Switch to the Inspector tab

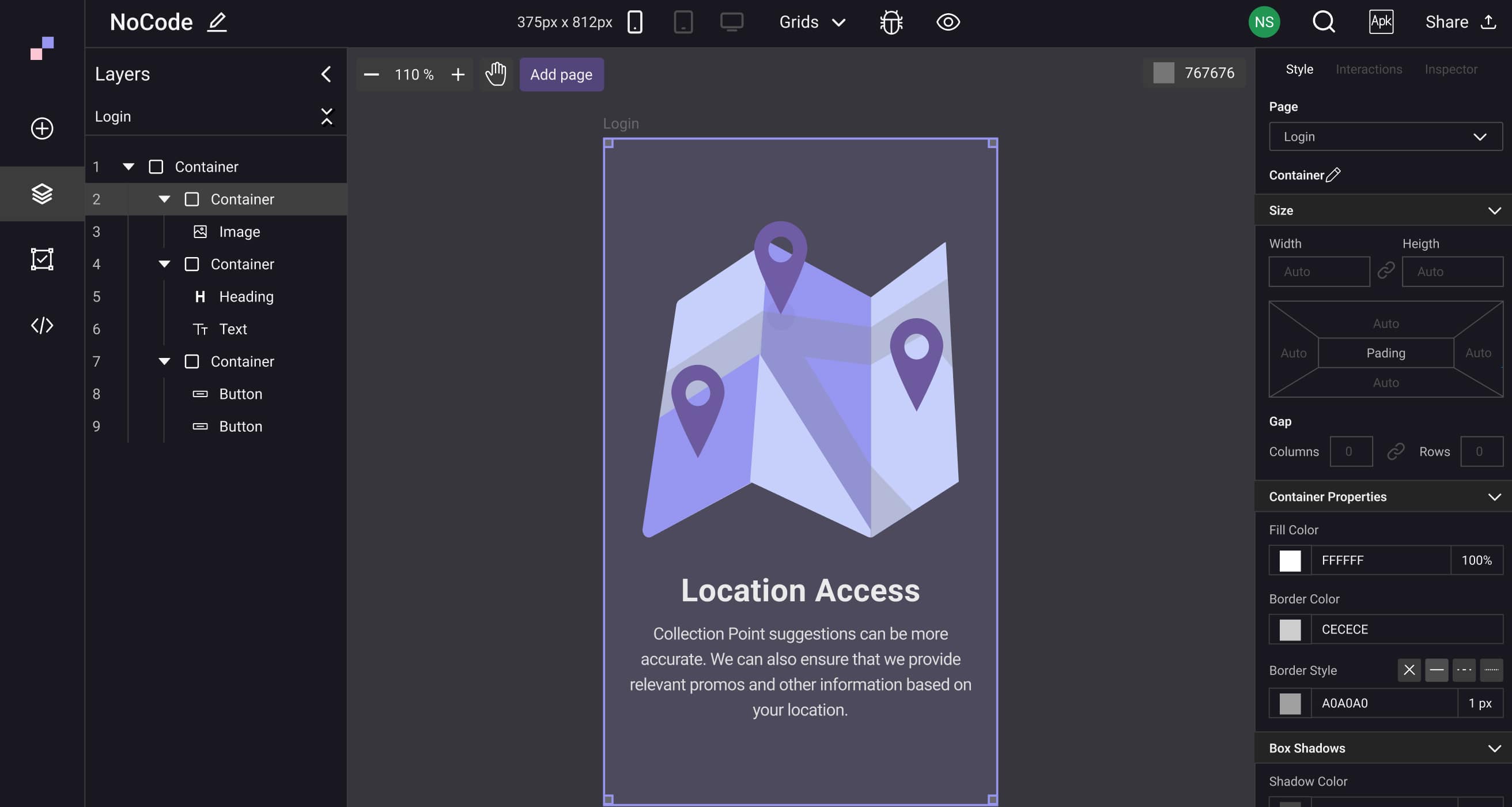point(1450,69)
